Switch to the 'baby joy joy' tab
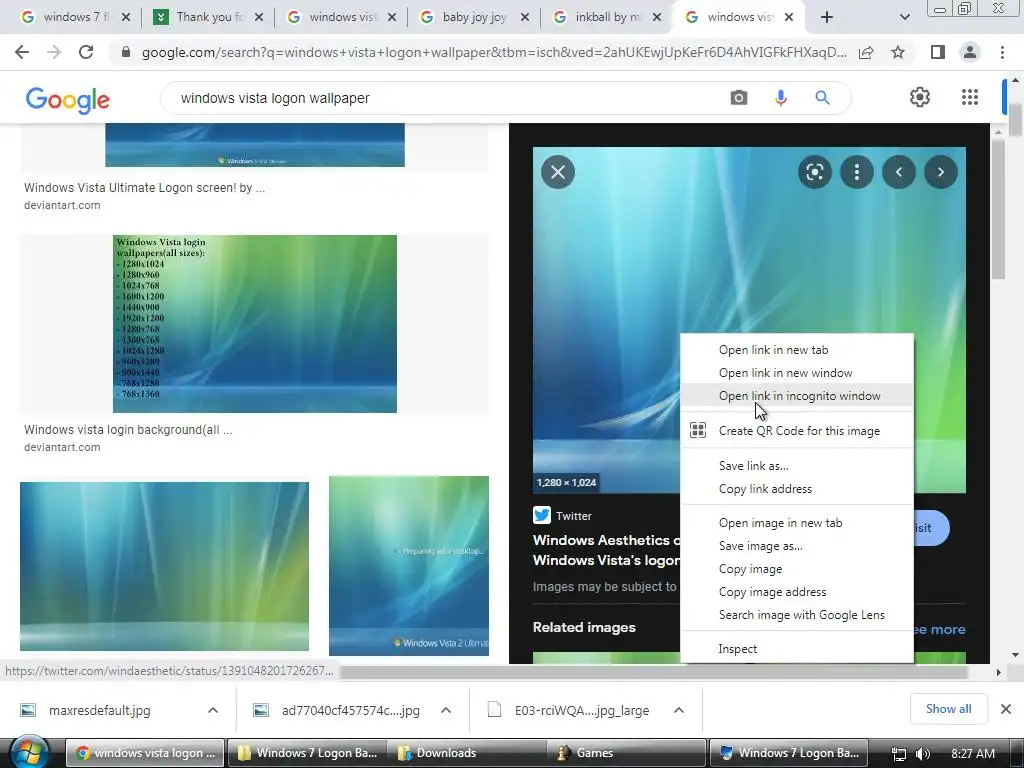The width and height of the screenshot is (1024, 768). tap(473, 17)
